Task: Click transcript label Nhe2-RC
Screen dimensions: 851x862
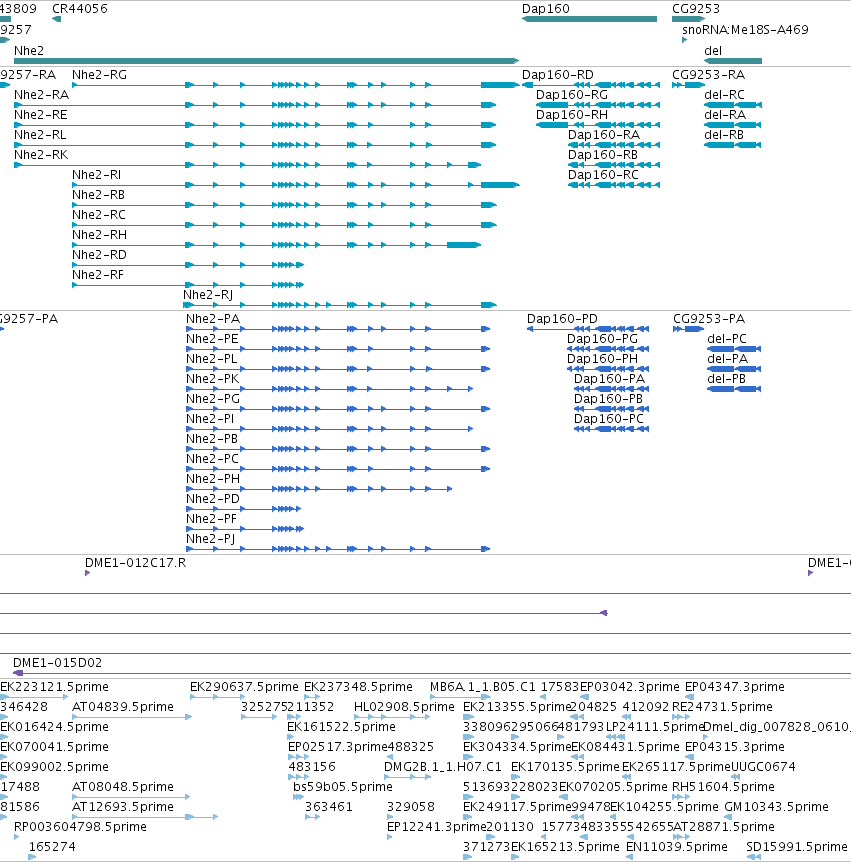Action: [x=98, y=214]
